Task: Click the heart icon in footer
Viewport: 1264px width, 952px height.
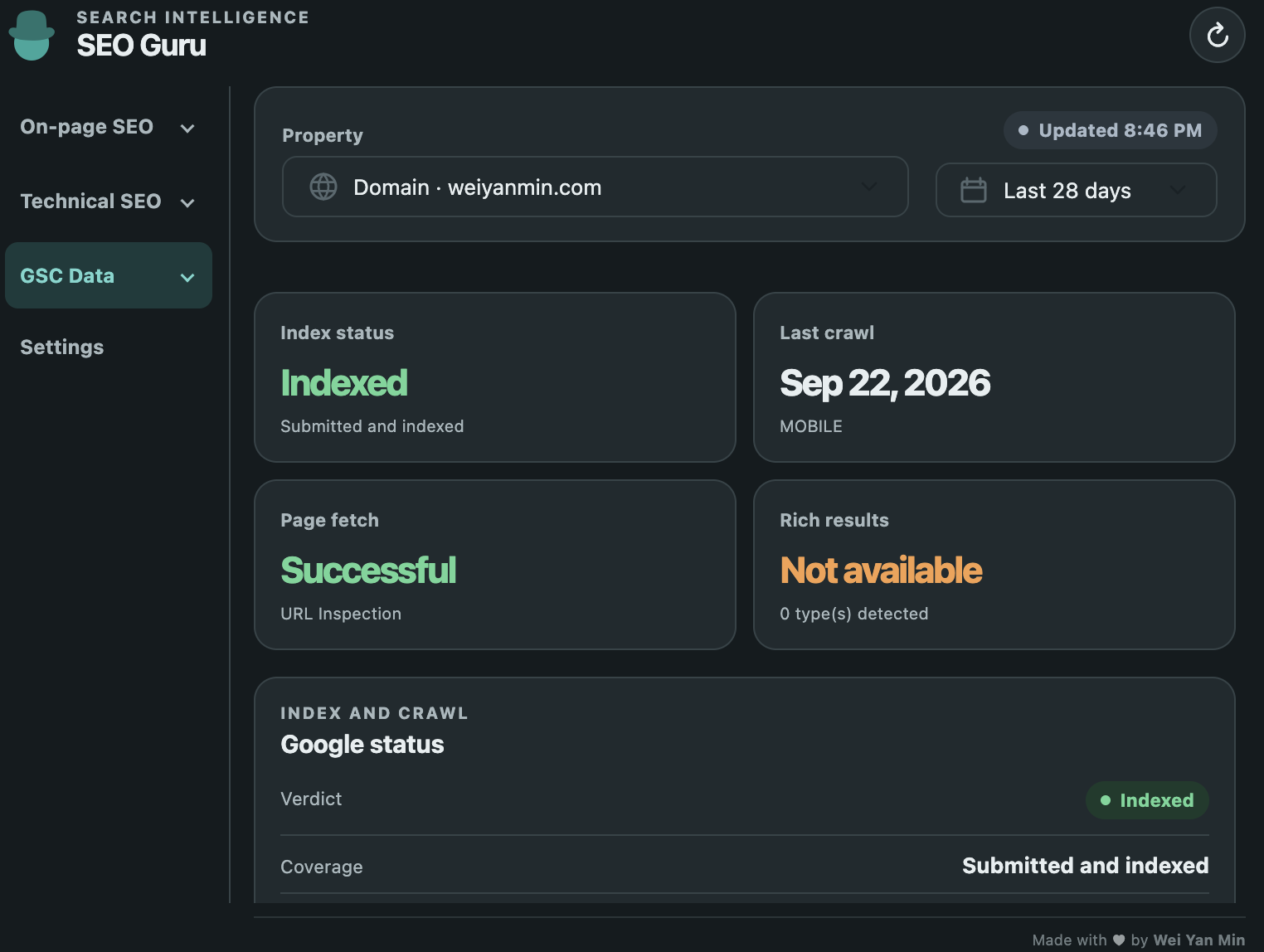Action: [x=1119, y=940]
